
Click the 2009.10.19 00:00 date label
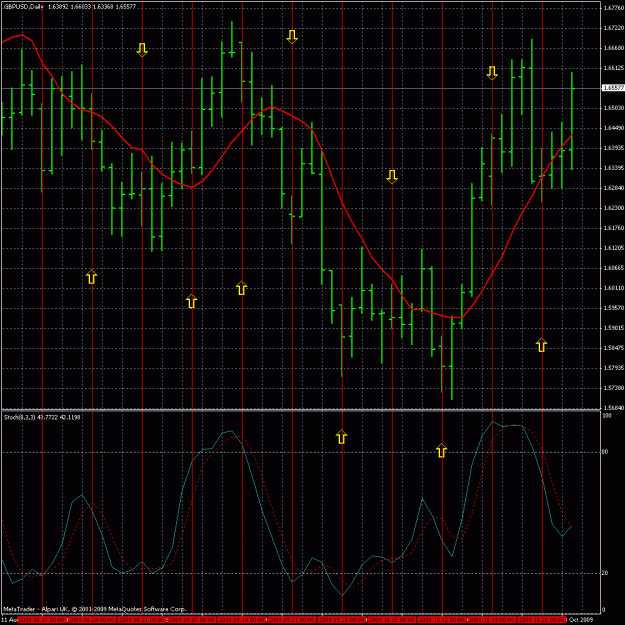pyautogui.click(x=492, y=620)
